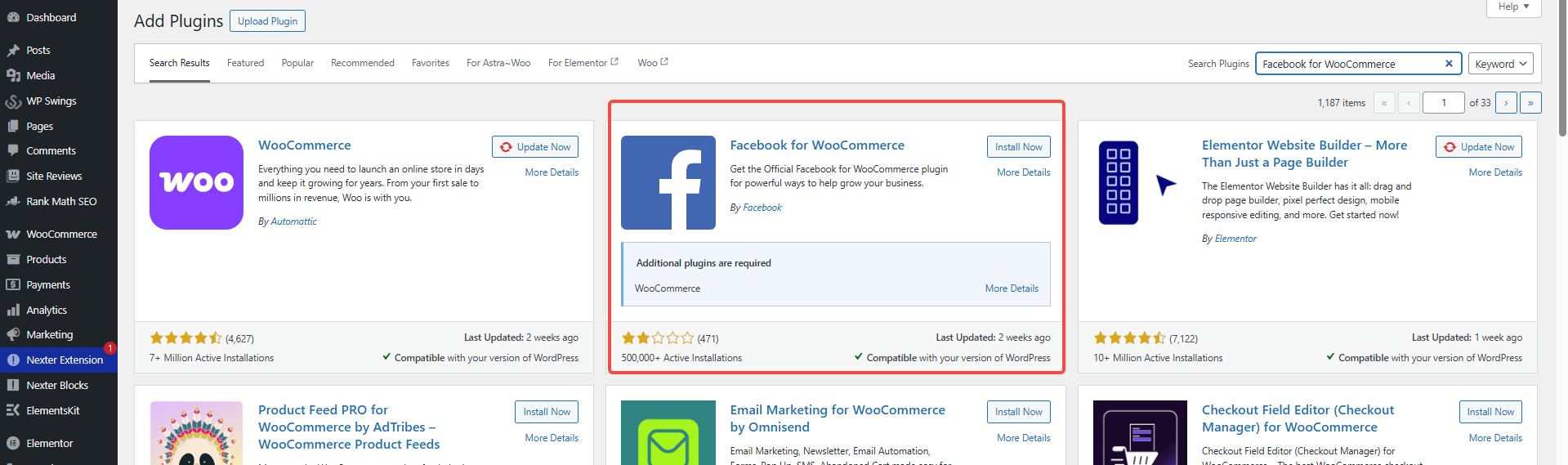
Task: Click the Woo purple logo thumbnail
Action: click(x=196, y=182)
